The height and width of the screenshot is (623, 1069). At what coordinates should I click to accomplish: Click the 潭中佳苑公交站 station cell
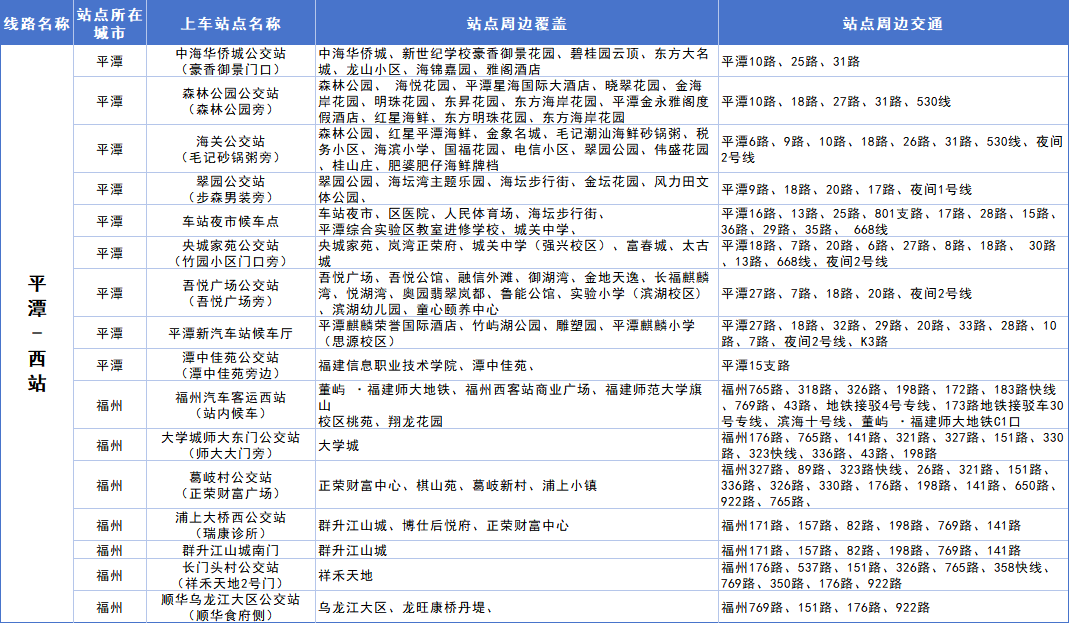click(x=231, y=365)
